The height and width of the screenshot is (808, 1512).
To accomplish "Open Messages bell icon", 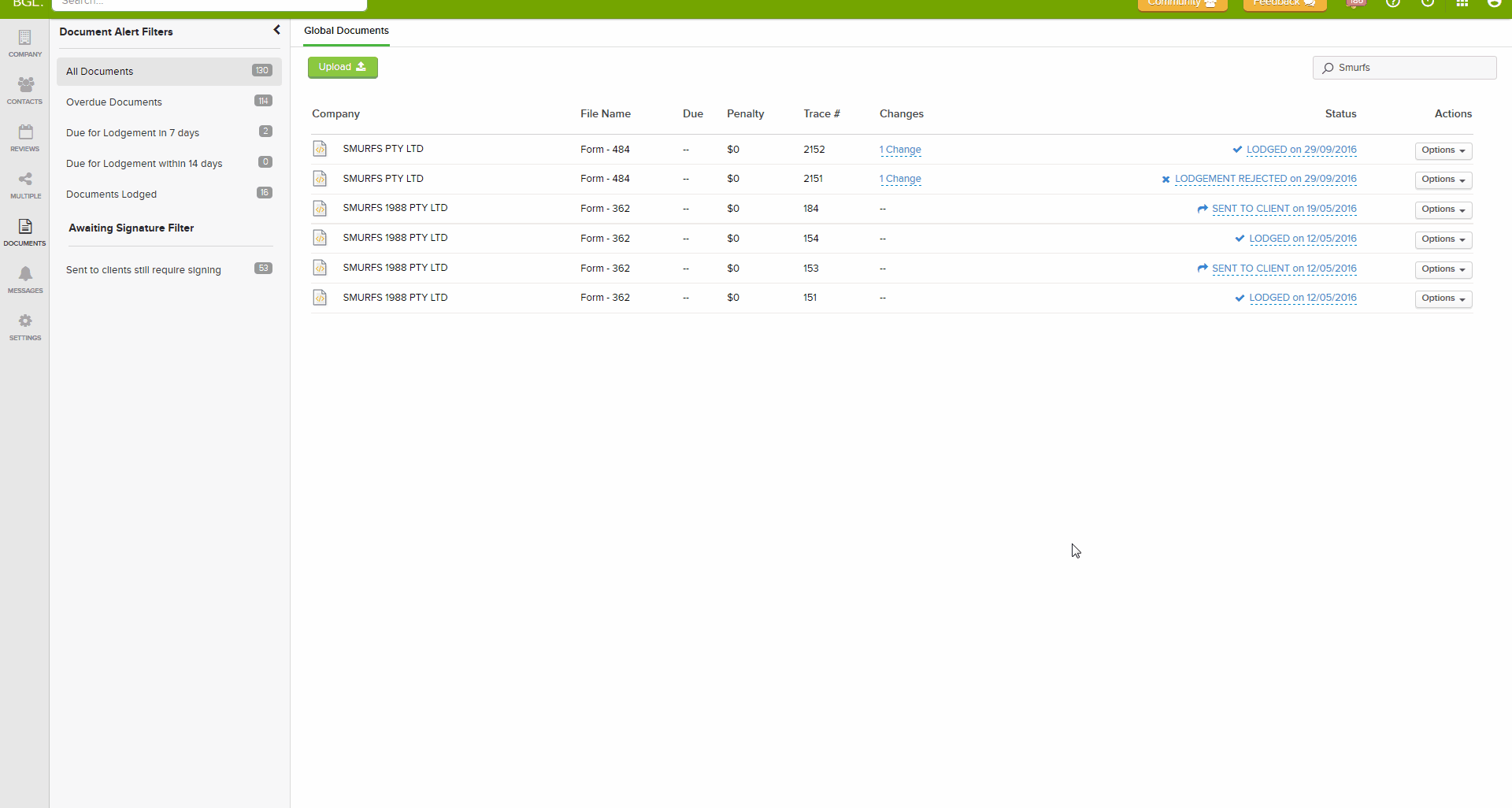I will (25, 279).
